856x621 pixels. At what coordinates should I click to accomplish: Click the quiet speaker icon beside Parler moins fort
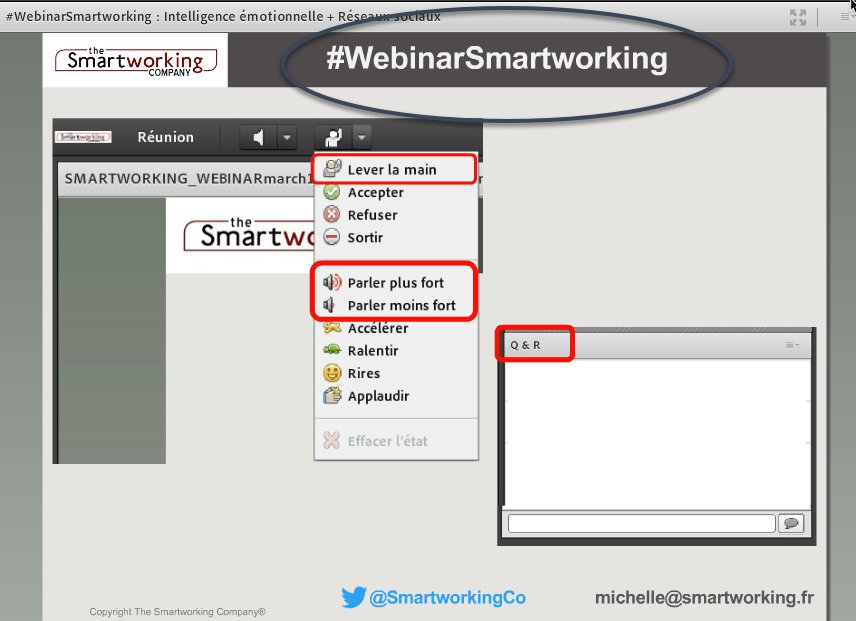coord(329,305)
